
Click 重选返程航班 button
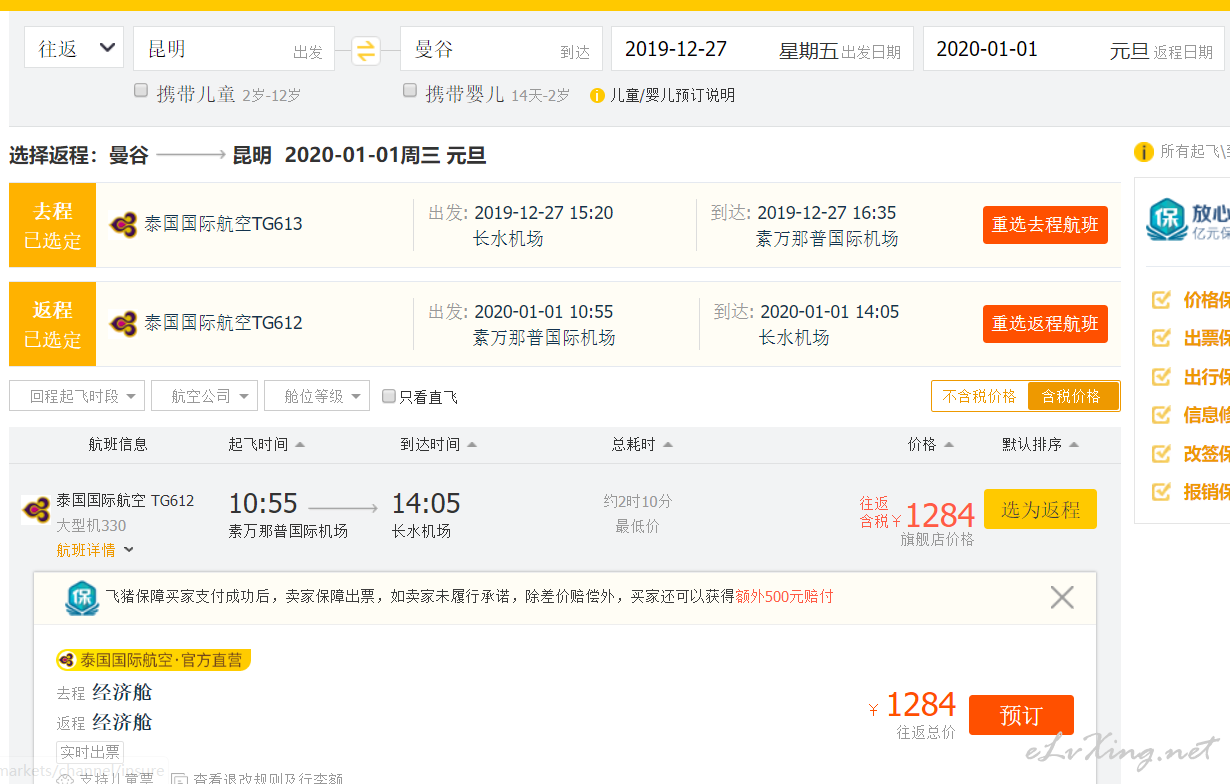tap(1045, 324)
